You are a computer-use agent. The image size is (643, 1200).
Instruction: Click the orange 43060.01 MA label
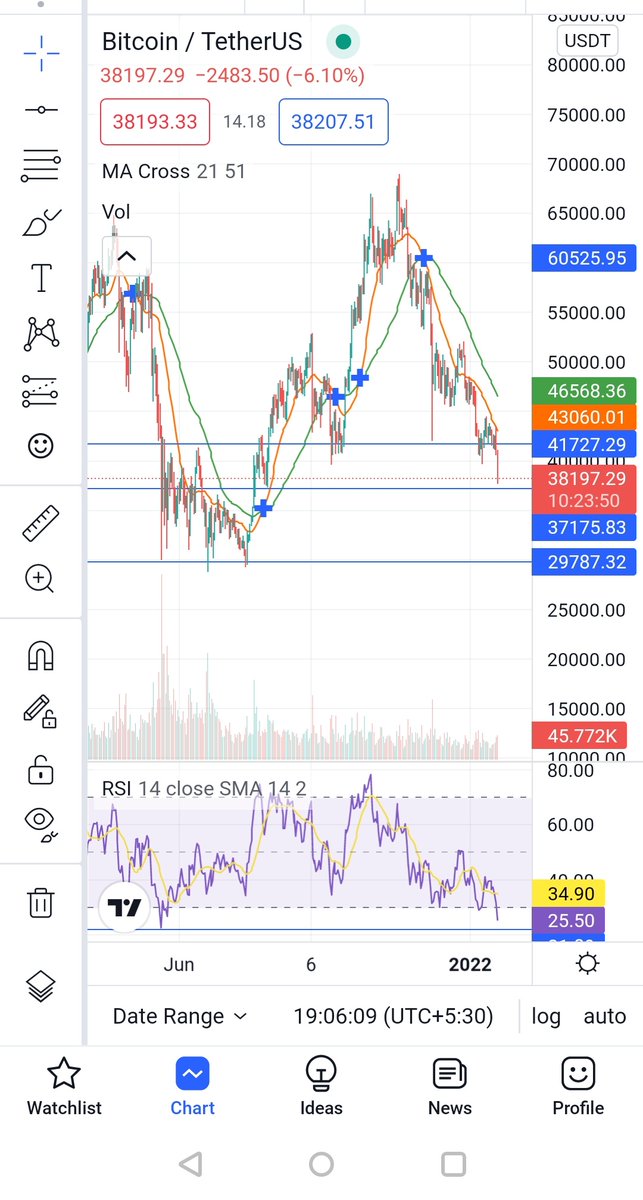coord(588,417)
